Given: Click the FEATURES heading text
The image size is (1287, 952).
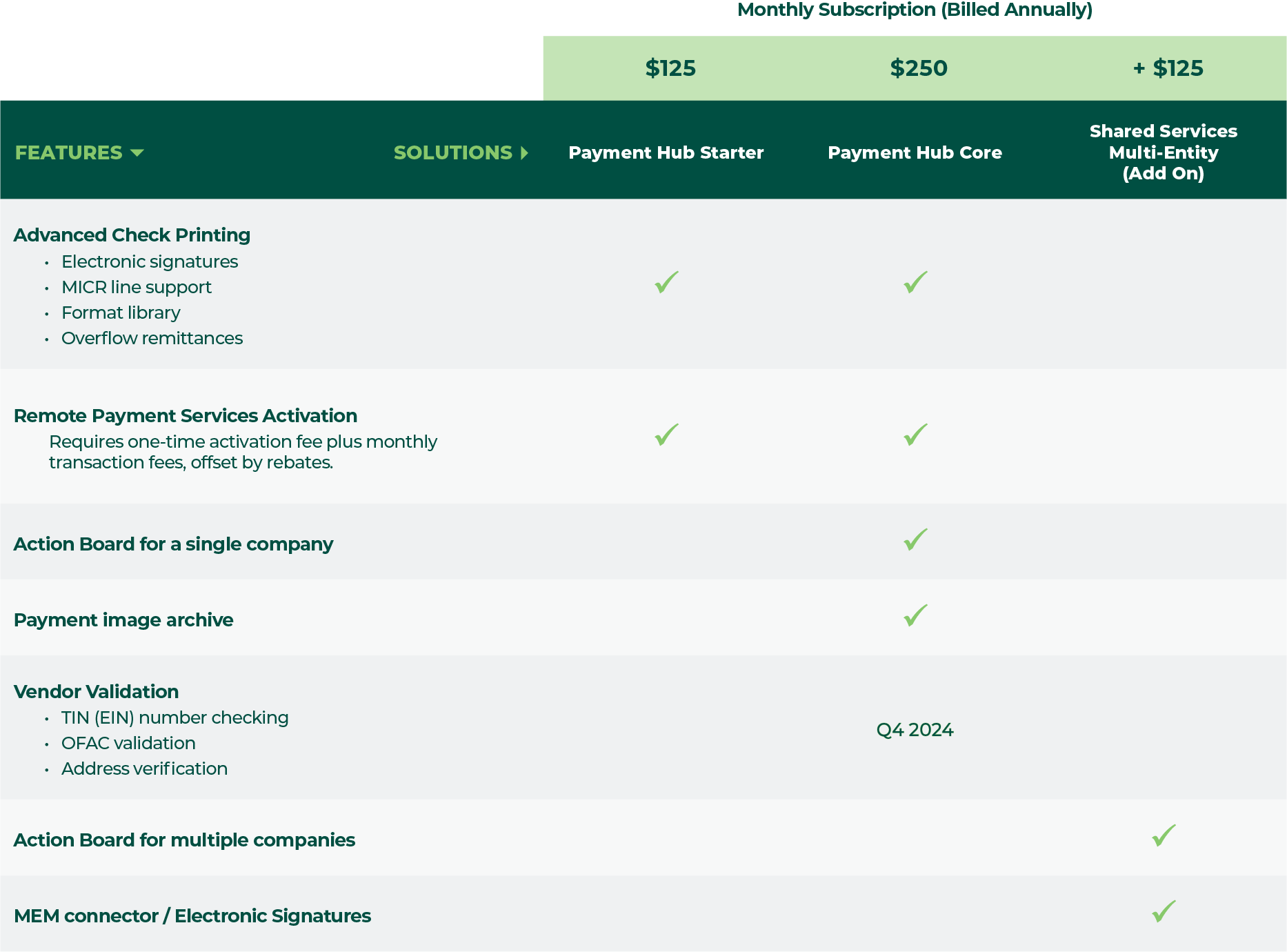Looking at the screenshot, I should pyautogui.click(x=68, y=152).
